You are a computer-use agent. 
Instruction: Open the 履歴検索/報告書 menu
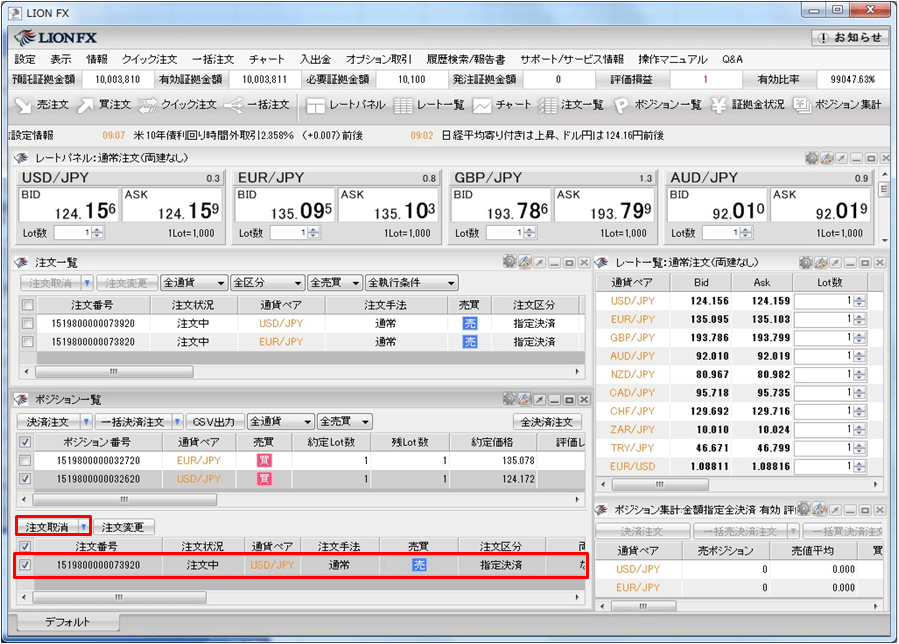click(x=466, y=59)
